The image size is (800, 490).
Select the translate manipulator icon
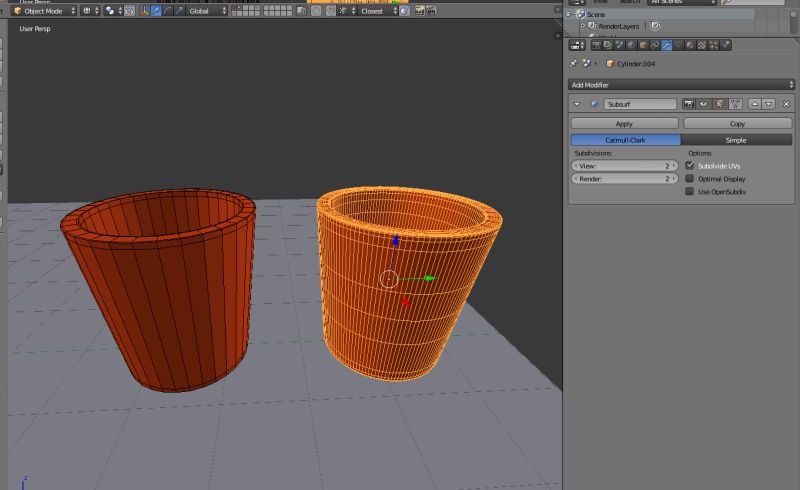(156, 11)
